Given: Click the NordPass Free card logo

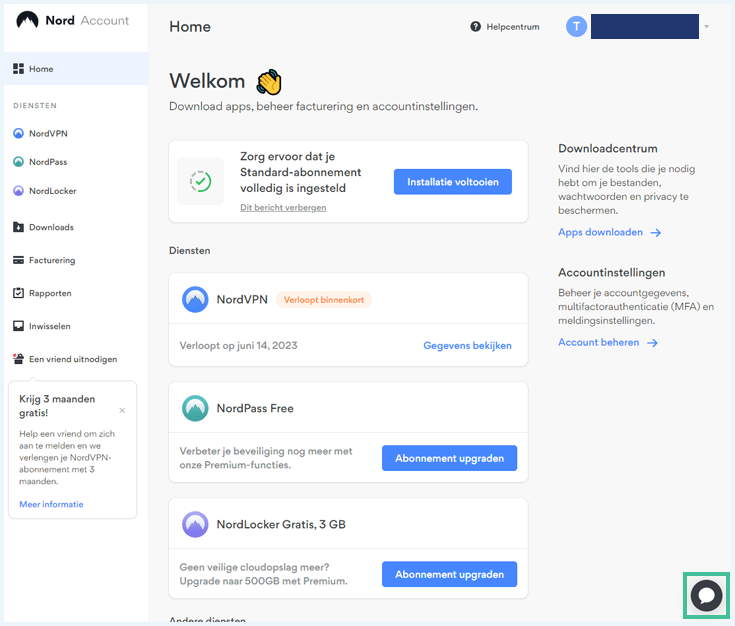Looking at the screenshot, I should pyautogui.click(x=195, y=408).
